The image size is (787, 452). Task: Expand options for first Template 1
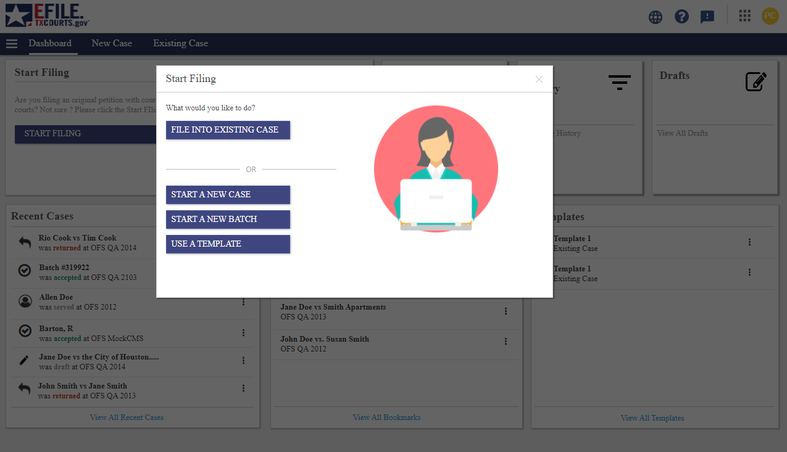click(x=749, y=243)
